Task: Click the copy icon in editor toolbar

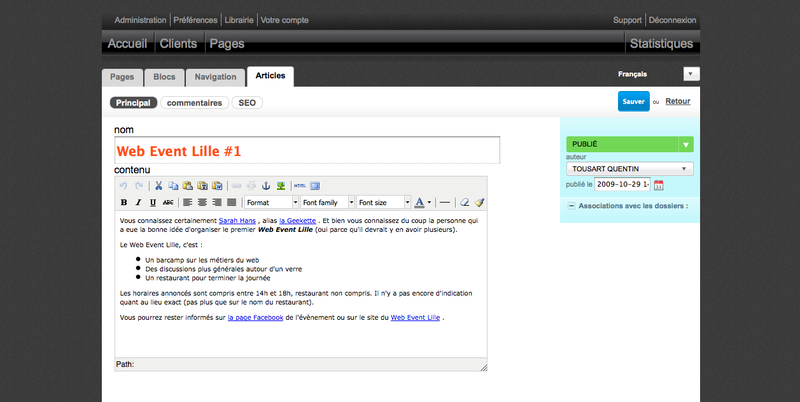Action: (173, 186)
